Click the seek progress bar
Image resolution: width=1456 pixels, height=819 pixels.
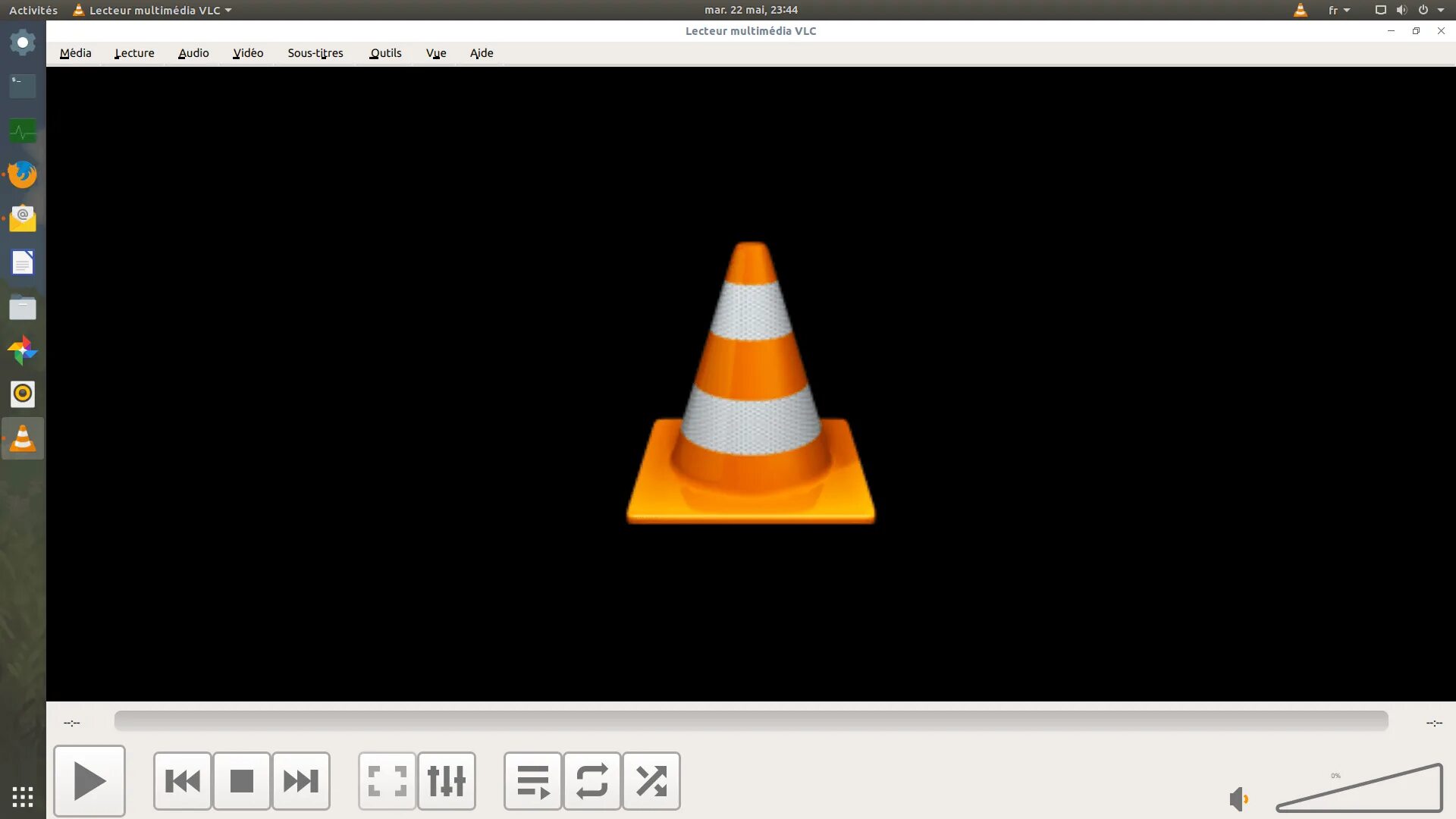click(x=751, y=721)
